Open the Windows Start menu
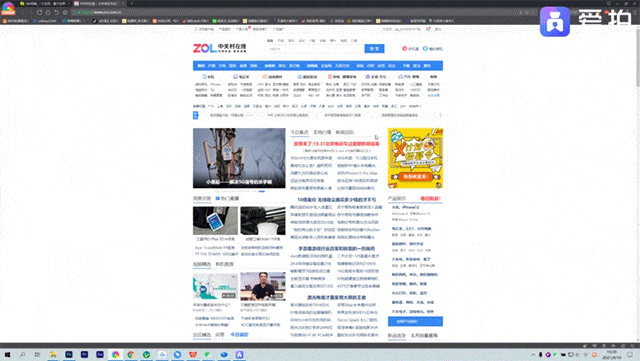Viewport: 640px width, 361px height. [7, 355]
